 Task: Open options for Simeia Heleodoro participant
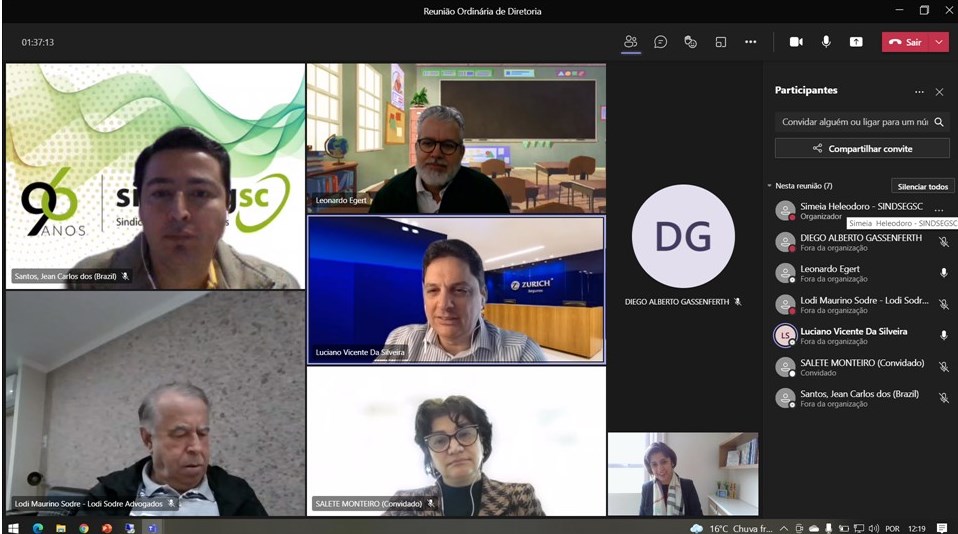pos(938,209)
